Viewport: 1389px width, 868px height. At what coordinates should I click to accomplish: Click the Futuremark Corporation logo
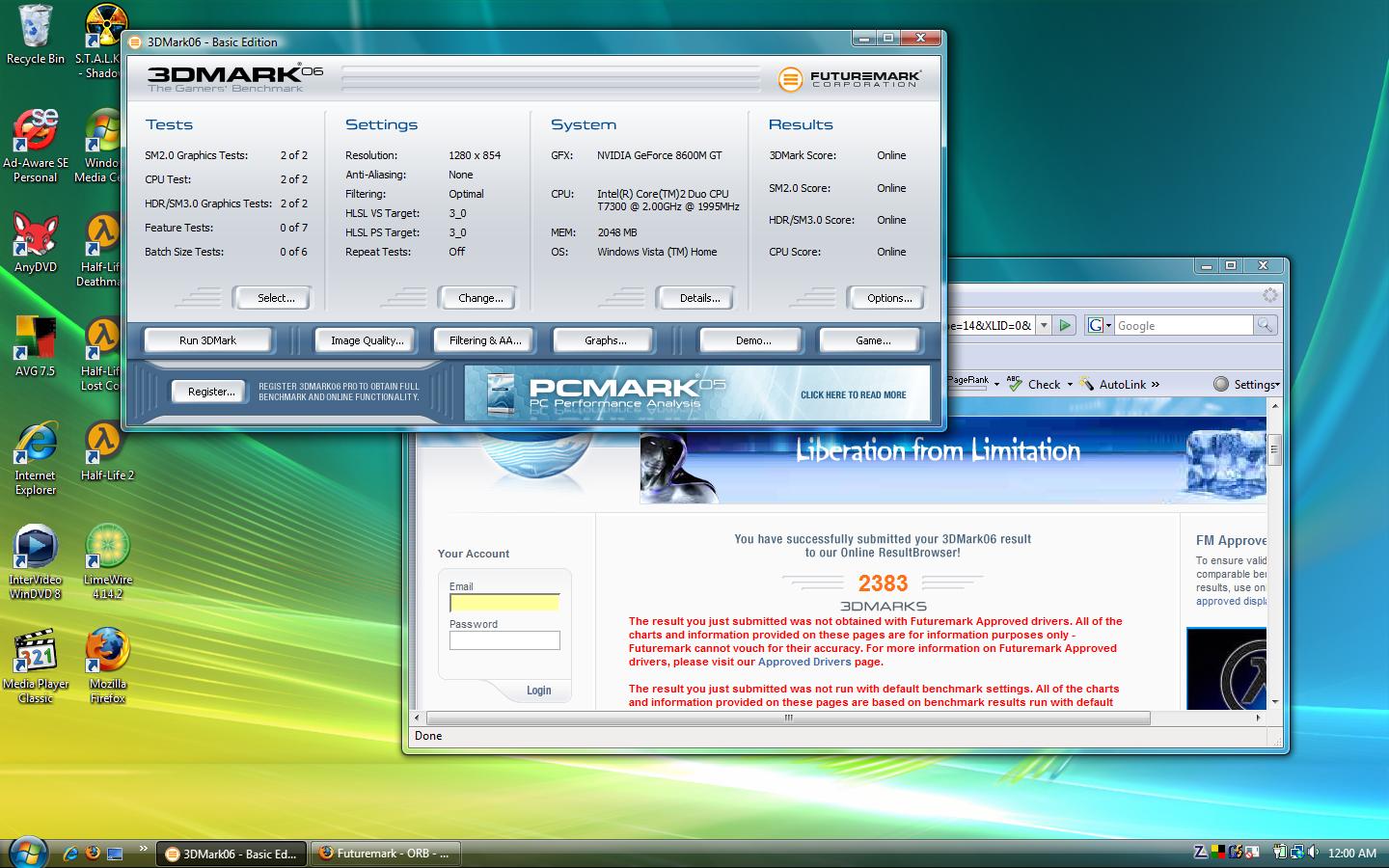tap(850, 78)
